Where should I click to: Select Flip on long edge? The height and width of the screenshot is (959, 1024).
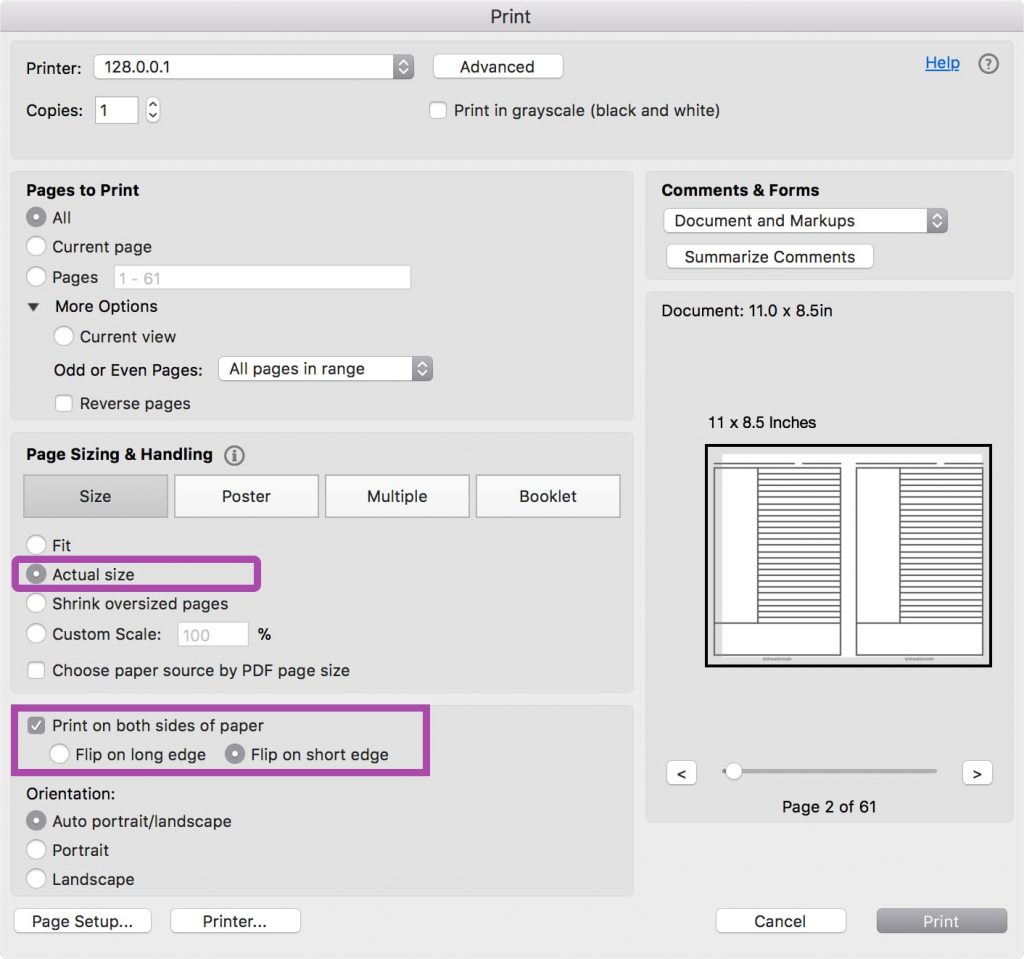click(60, 755)
